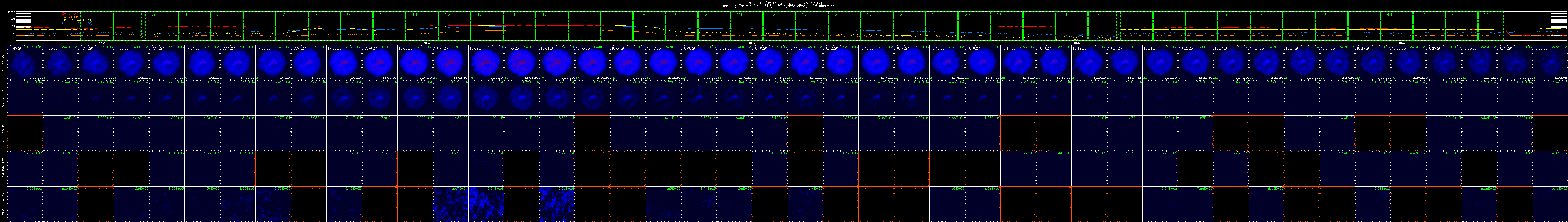1568x222 pixels.
Task: Open the 17:51:20 flare image thumbnail
Action: coord(96,62)
